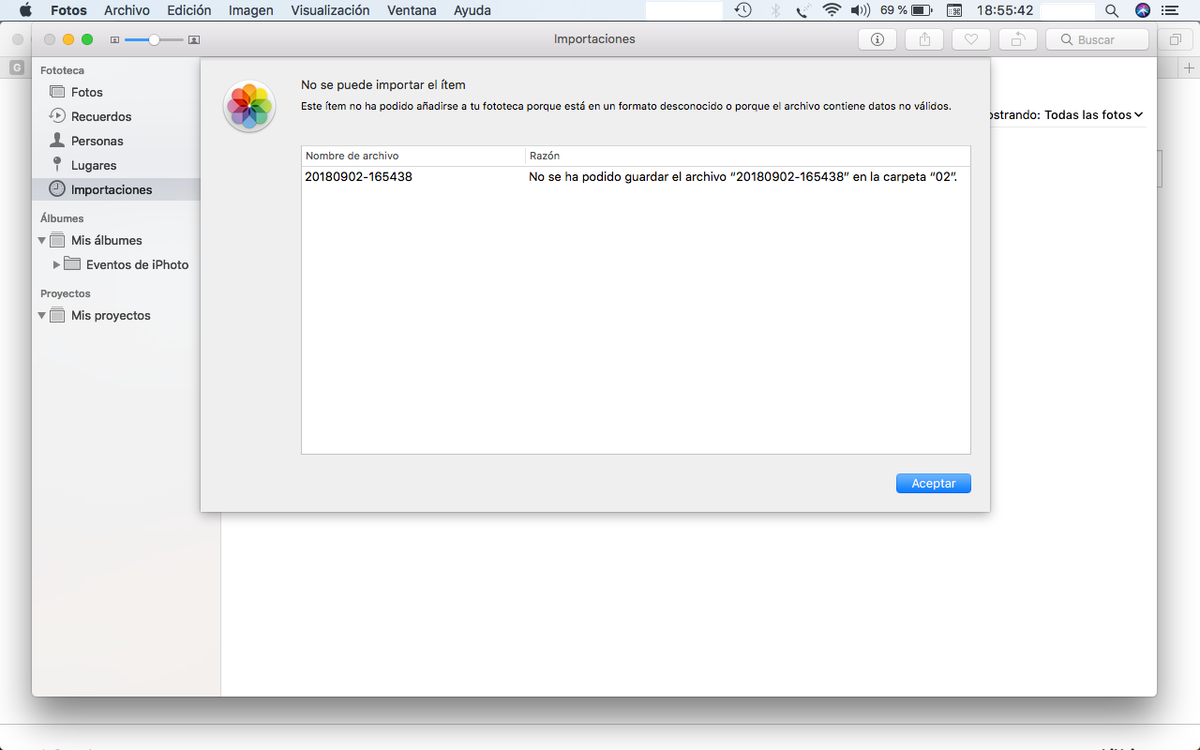
Task: Open the Visualización menu
Action: pyautogui.click(x=330, y=10)
